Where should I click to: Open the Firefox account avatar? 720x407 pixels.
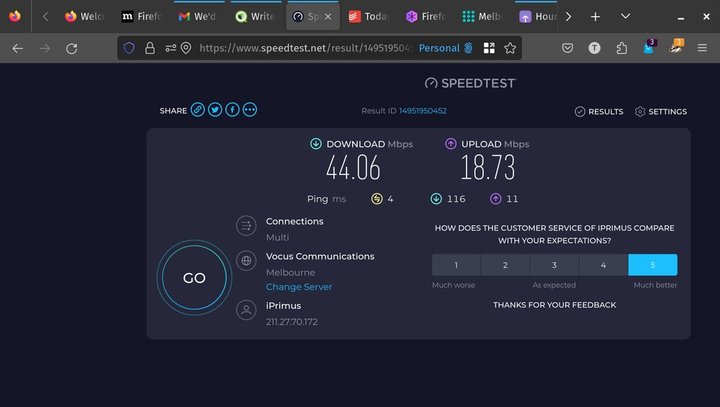pyautogui.click(x=594, y=48)
